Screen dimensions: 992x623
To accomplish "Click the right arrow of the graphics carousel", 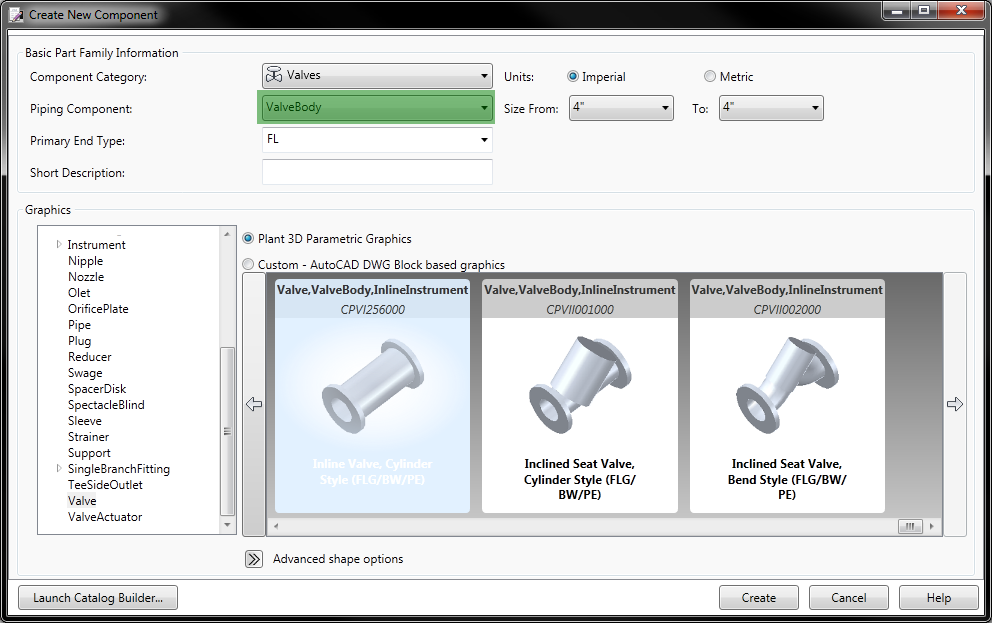I will click(955, 404).
